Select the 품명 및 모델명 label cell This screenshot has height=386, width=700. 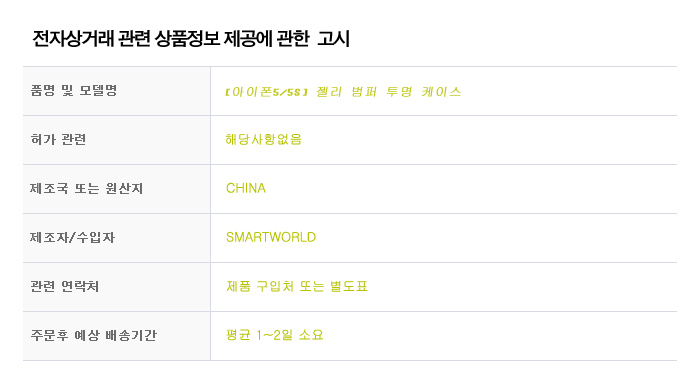click(117, 91)
